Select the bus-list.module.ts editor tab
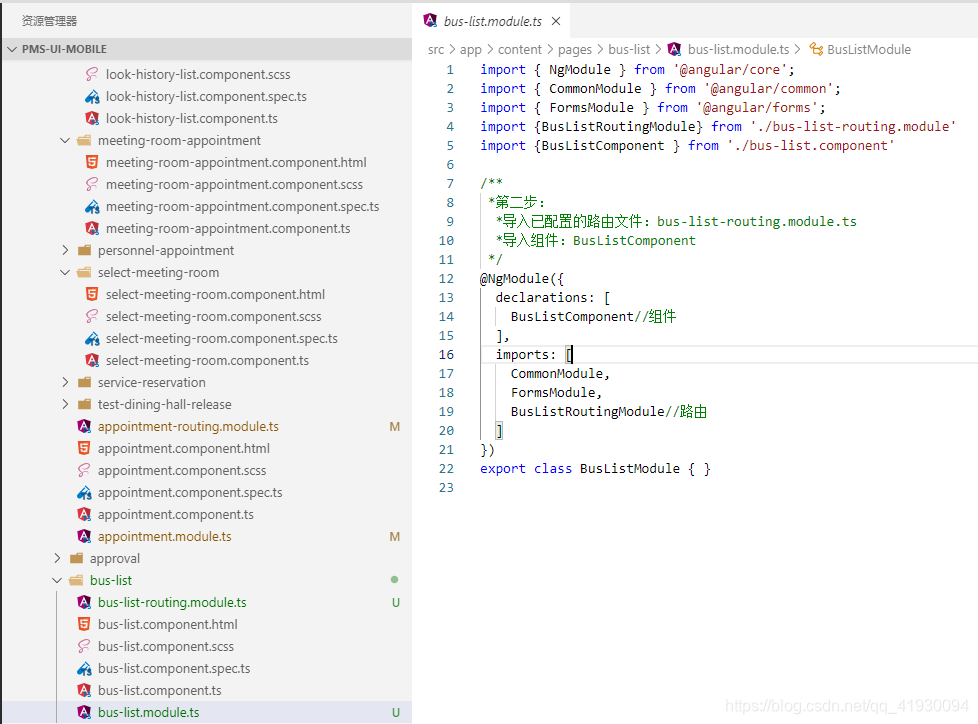978x724 pixels. pos(491,21)
